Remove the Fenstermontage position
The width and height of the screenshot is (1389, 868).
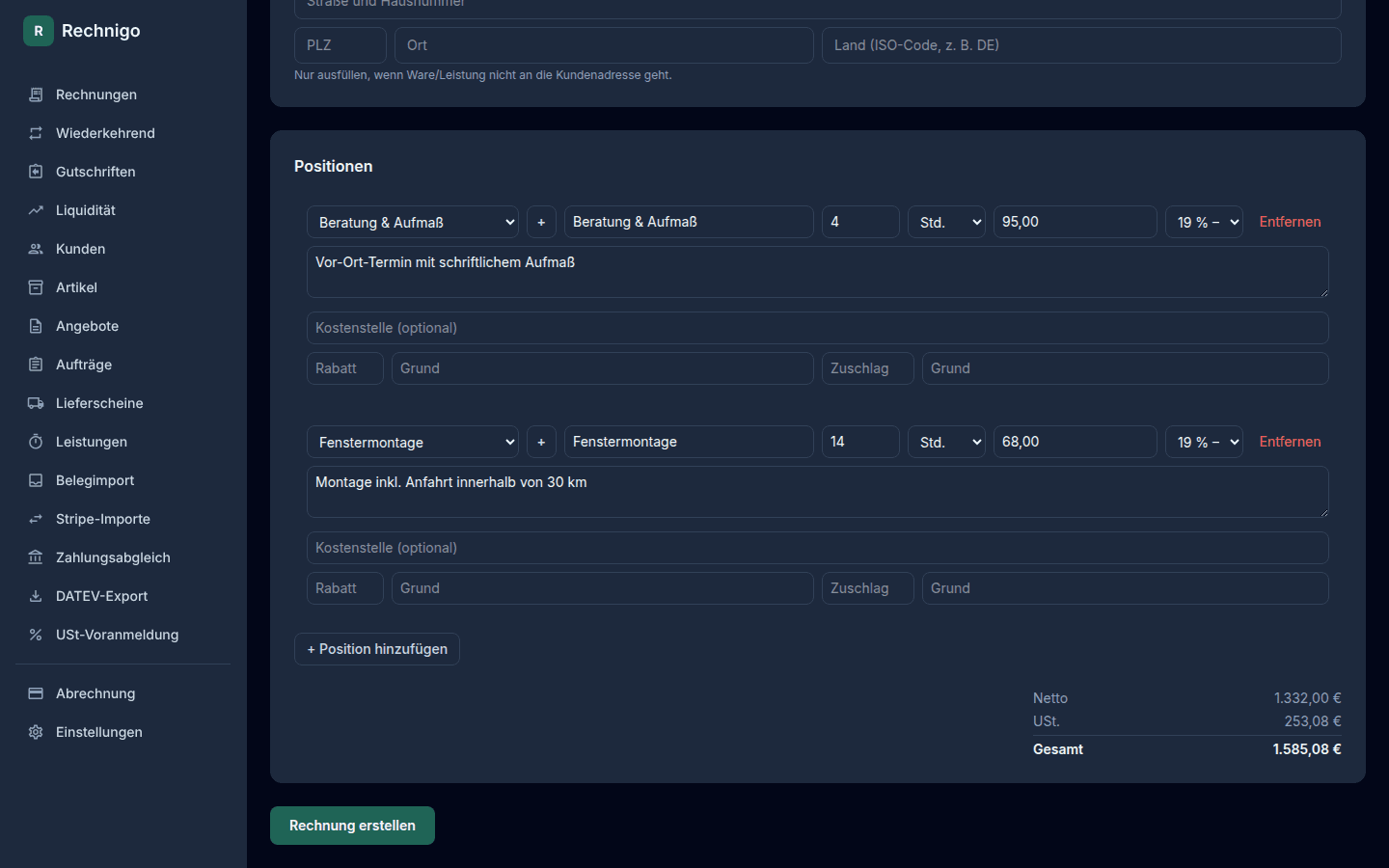[x=1290, y=442]
